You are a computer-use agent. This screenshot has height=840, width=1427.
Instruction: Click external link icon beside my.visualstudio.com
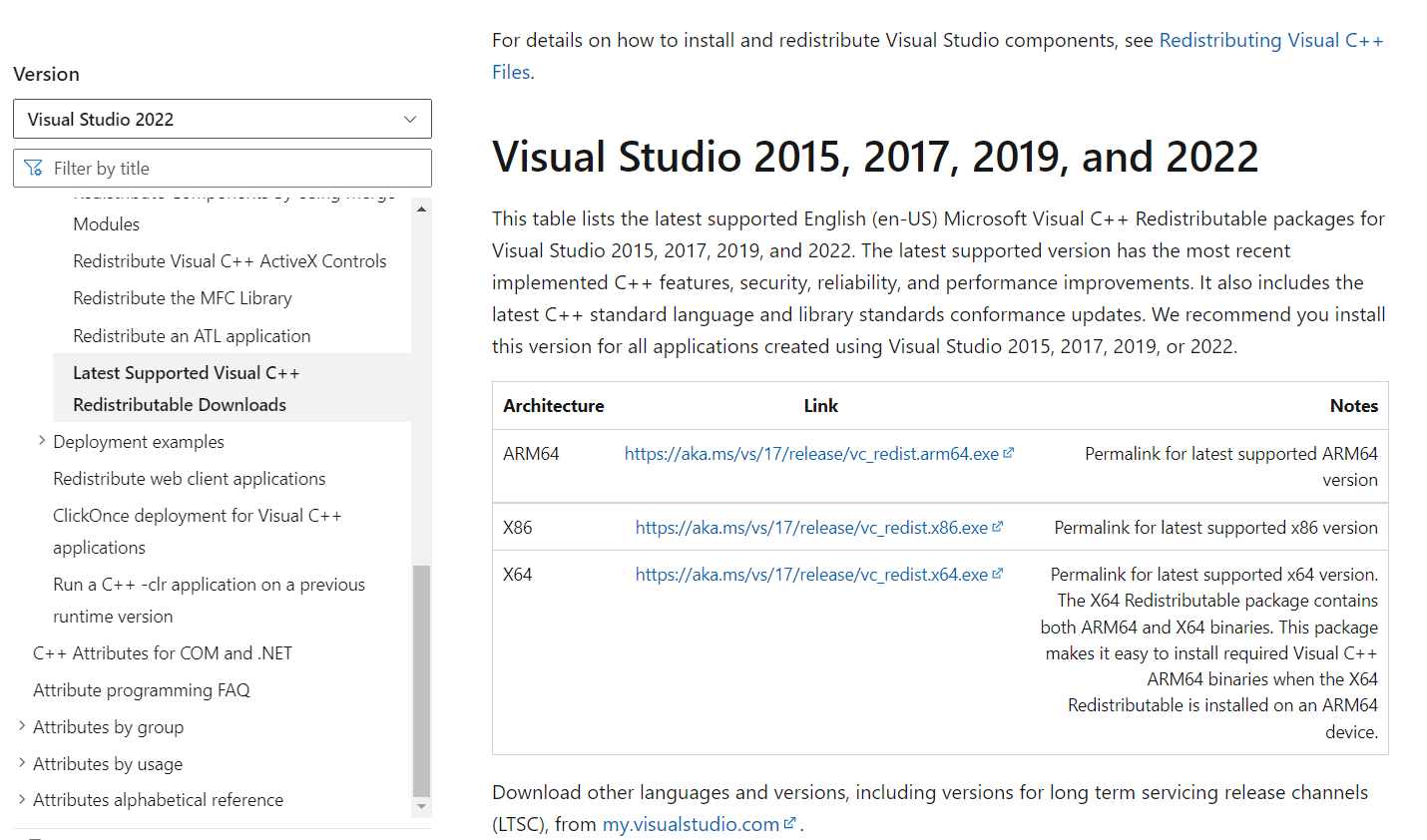coord(790,823)
